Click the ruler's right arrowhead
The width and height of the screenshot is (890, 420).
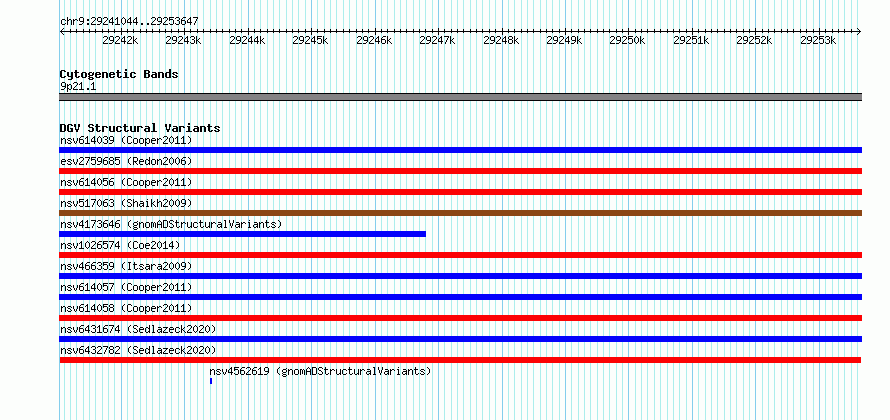859,31
